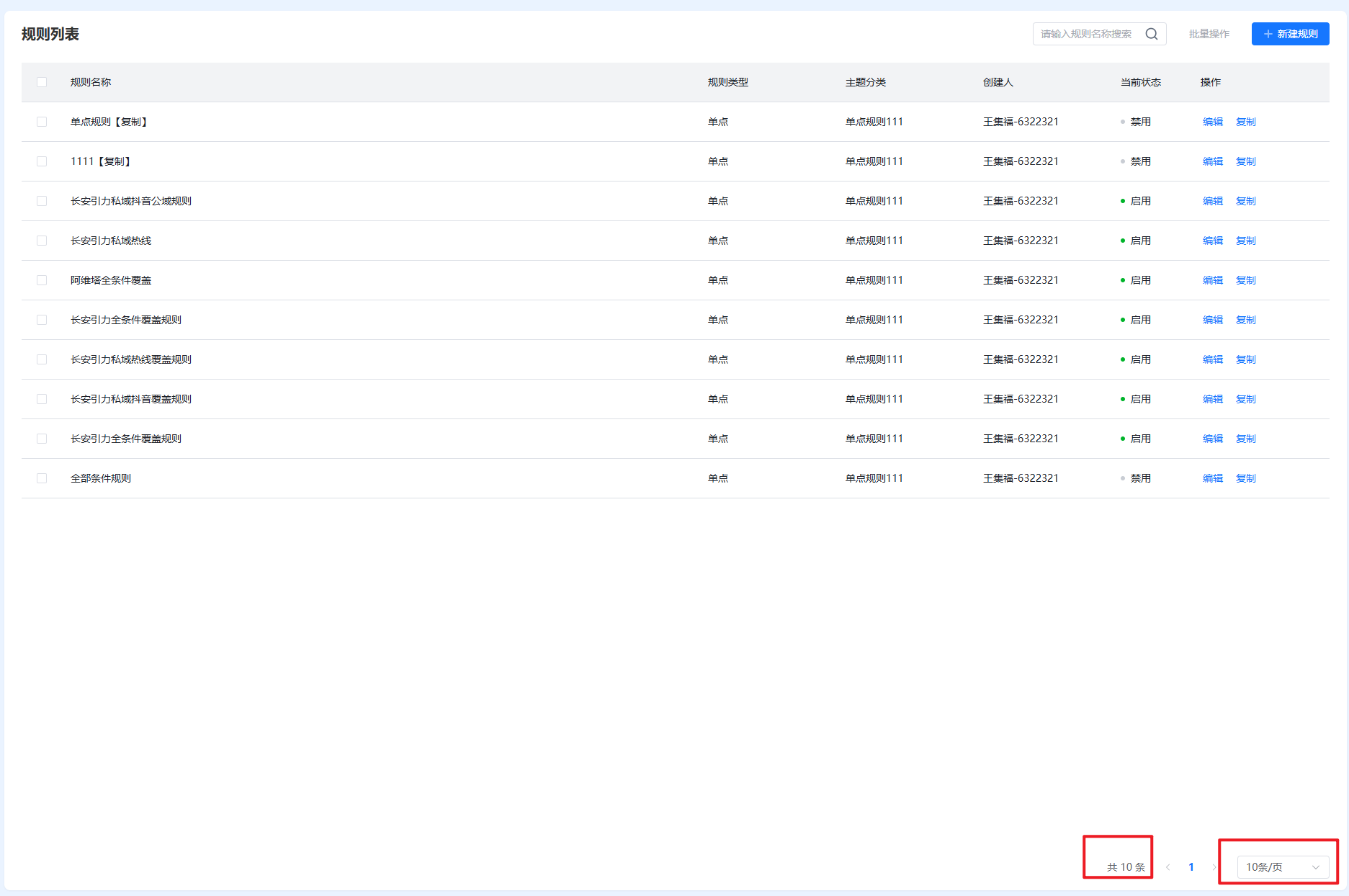This screenshot has width=1349, height=896.
Task: Toggle the select-all header checkbox
Action: pyautogui.click(x=42, y=82)
